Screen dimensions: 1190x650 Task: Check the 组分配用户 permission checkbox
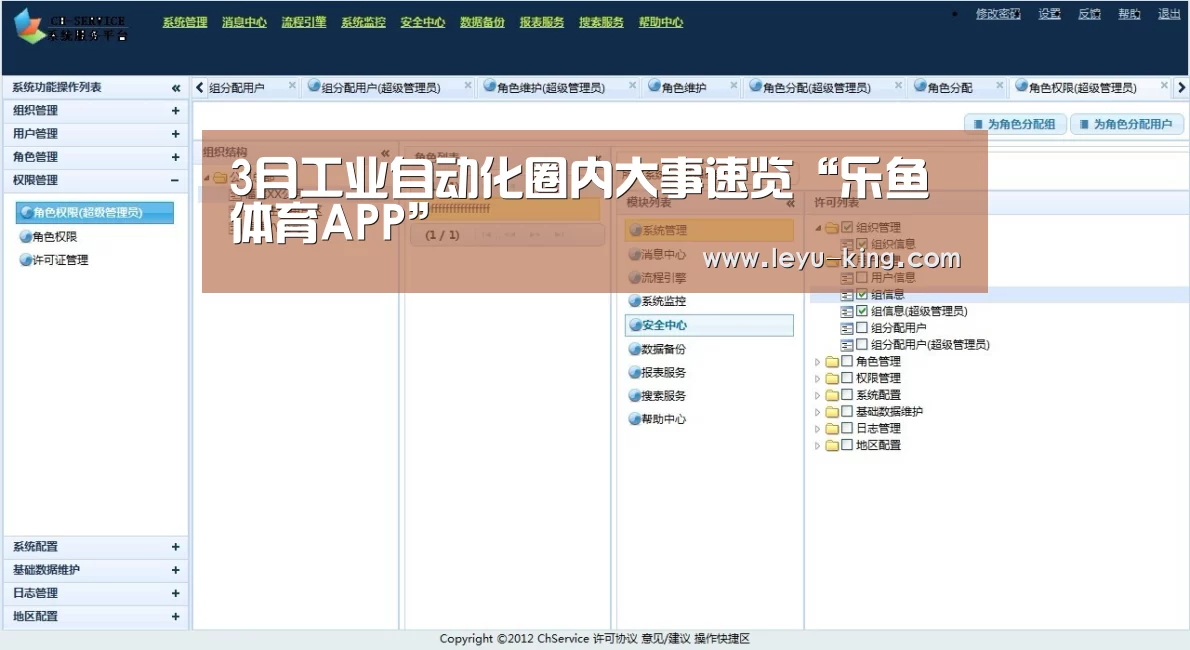(x=861, y=327)
